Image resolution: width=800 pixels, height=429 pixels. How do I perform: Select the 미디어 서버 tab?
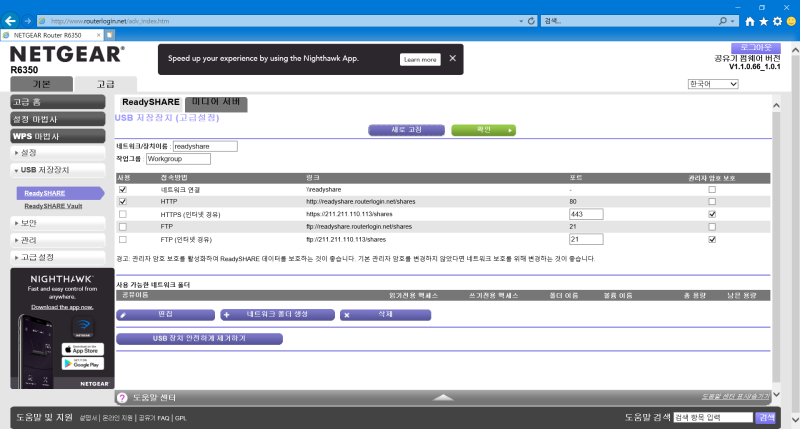[x=216, y=103]
